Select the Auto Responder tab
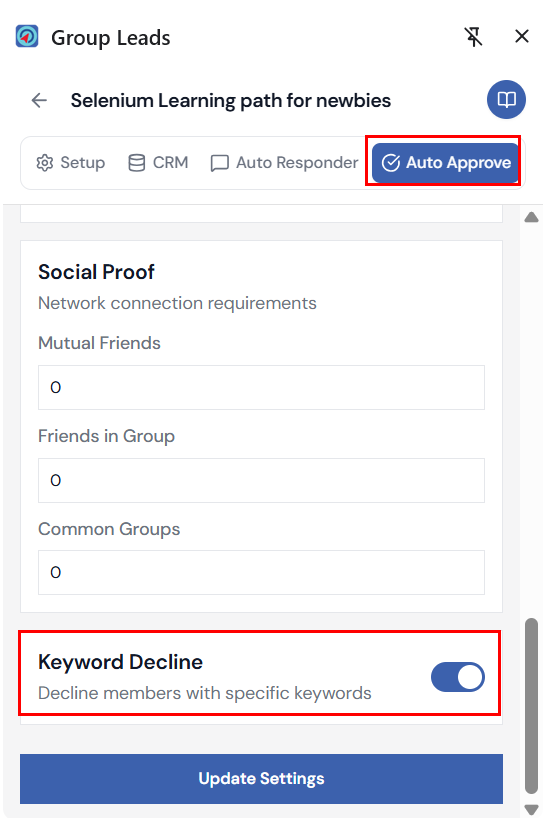This screenshot has height=818, width=549. point(284,163)
